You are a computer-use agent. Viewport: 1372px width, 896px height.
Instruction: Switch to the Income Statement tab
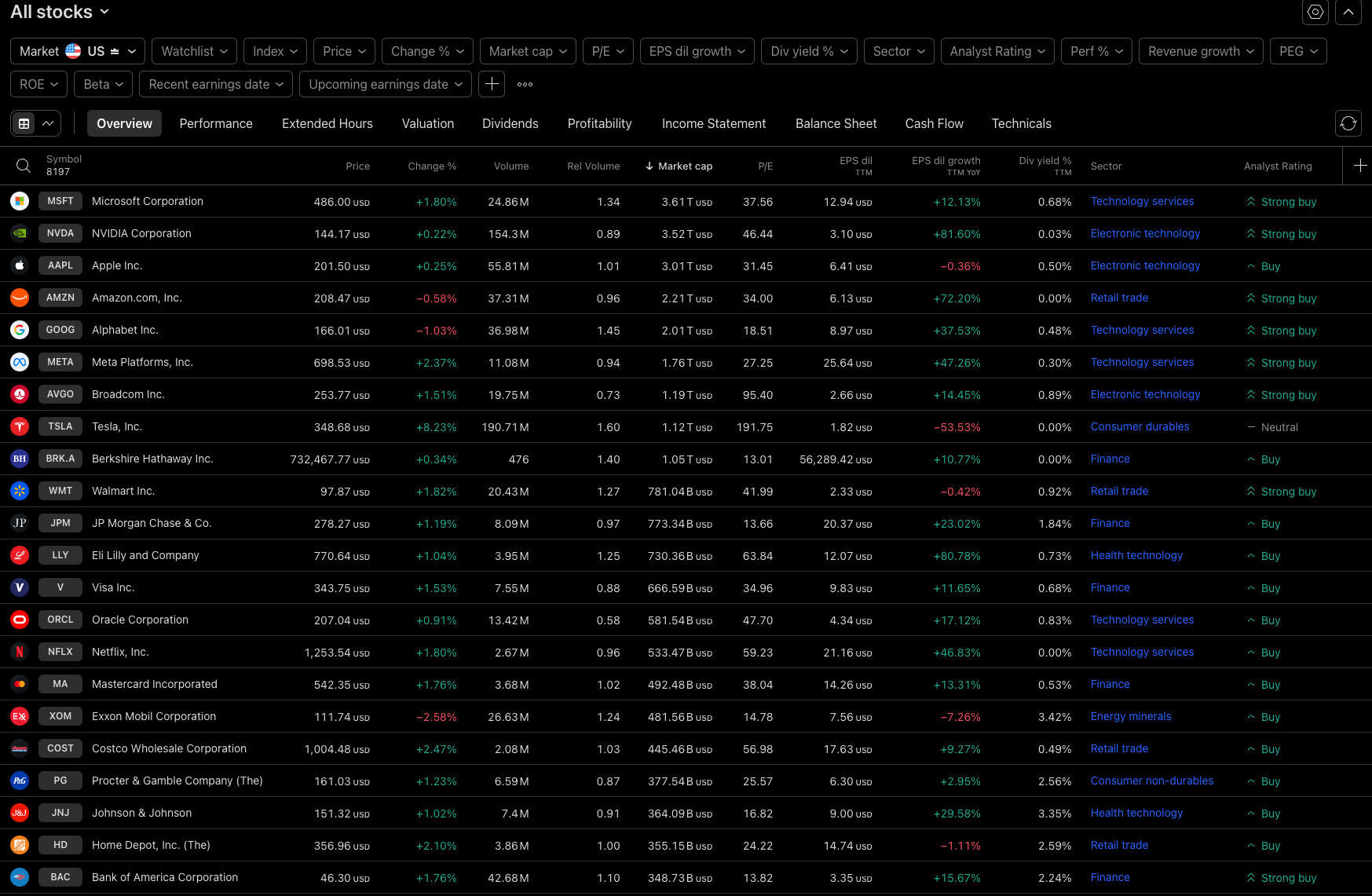(x=714, y=123)
